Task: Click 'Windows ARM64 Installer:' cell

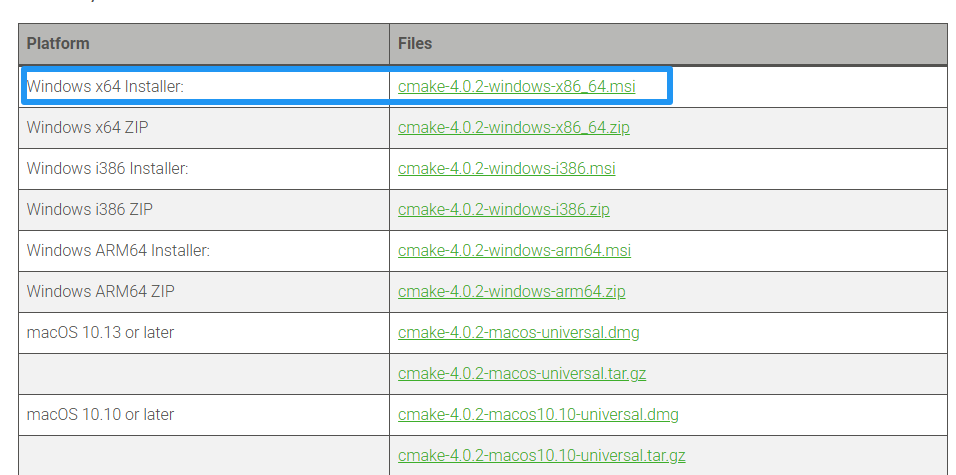Action: tap(204, 251)
